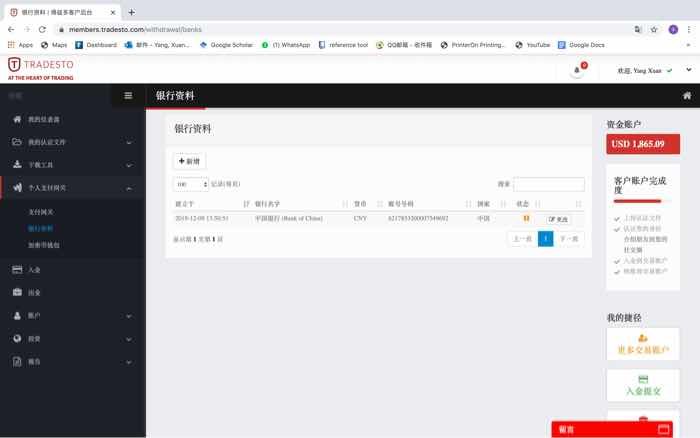Expand the globe sidebar section chevron
This screenshot has height=438, width=700.
click(129, 339)
